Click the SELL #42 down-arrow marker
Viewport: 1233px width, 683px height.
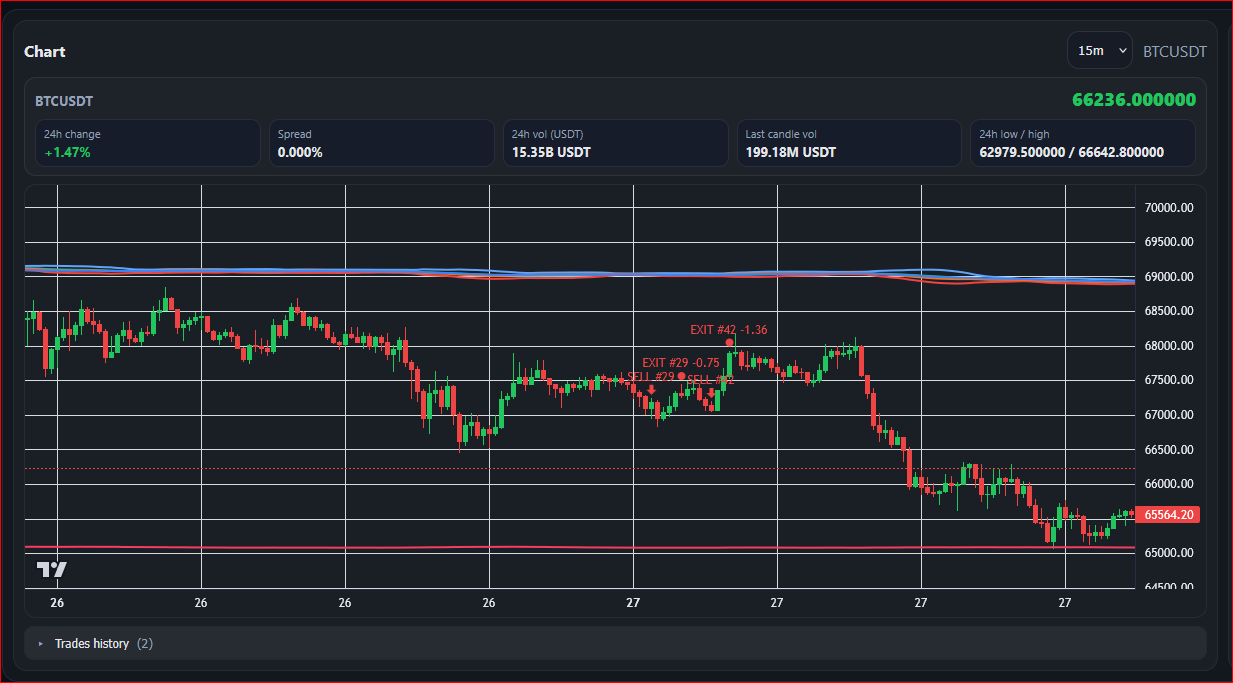(711, 393)
